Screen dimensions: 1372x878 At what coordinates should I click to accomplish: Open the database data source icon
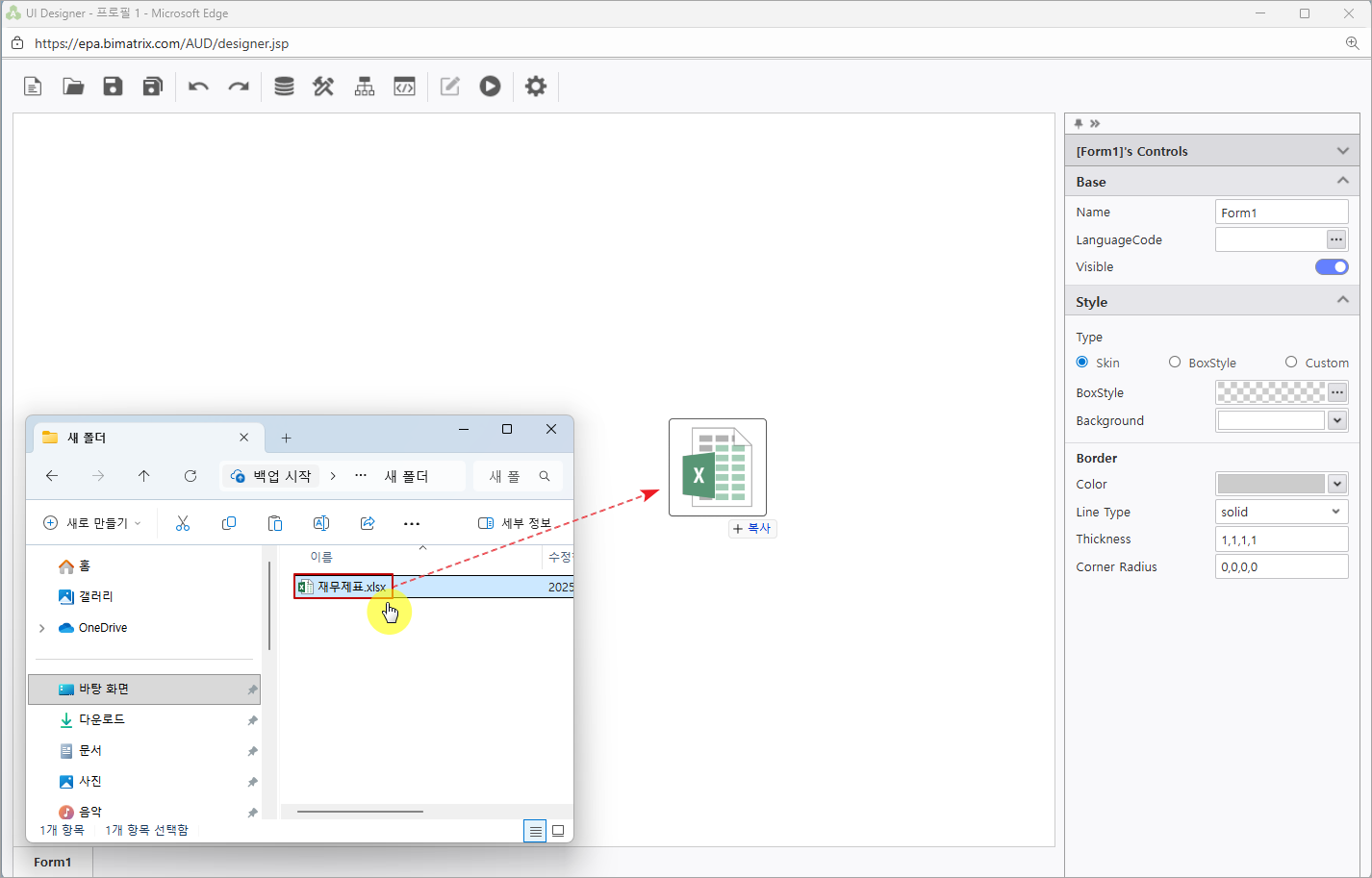(x=284, y=87)
